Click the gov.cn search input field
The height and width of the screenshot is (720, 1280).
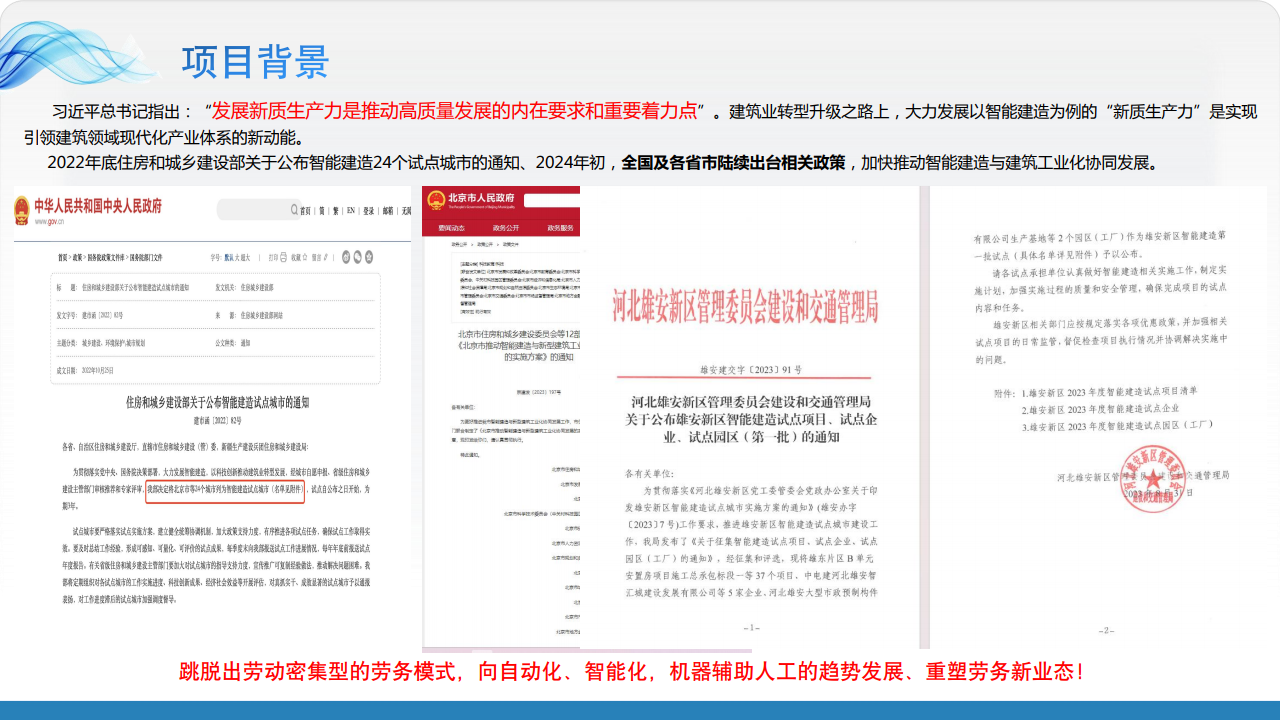[x=252, y=210]
